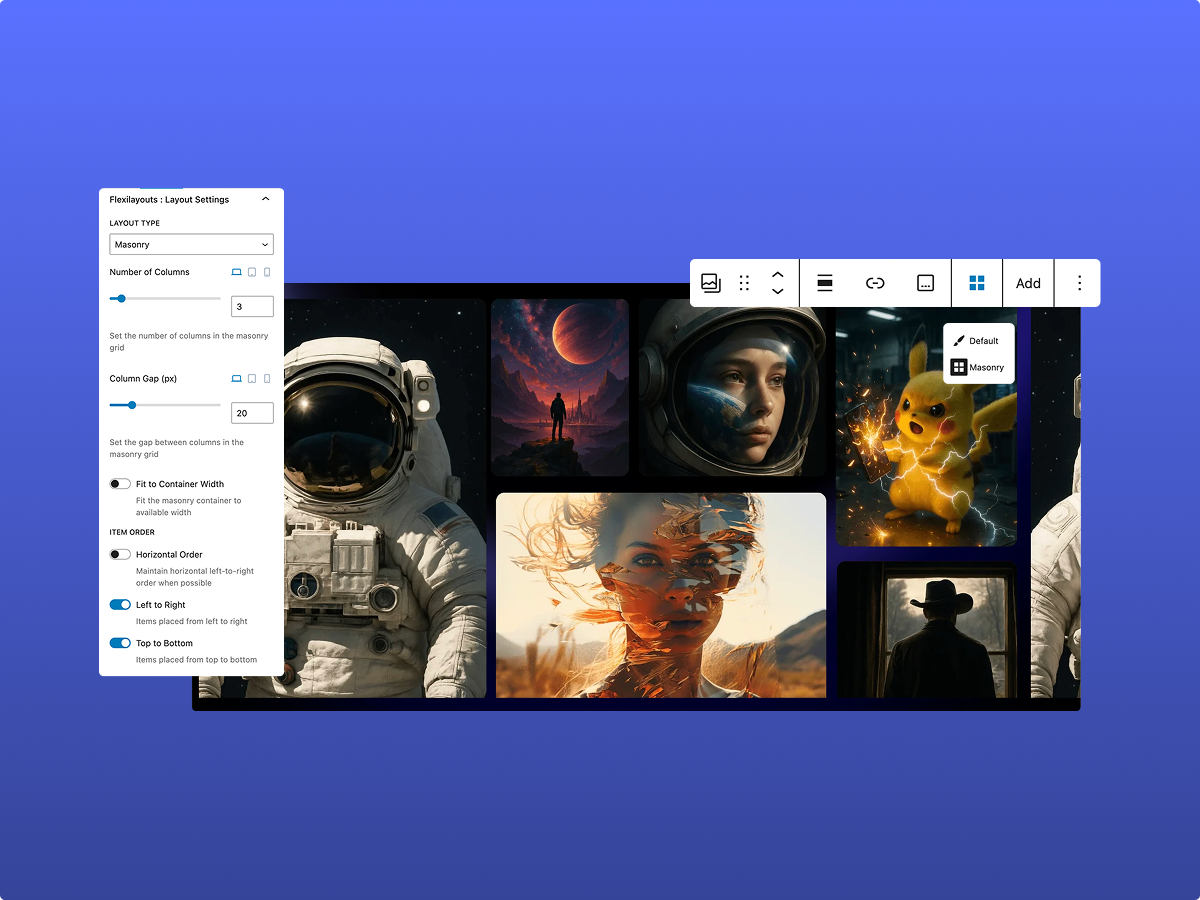Choose Default from the layout popup menu
This screenshot has width=1200, height=900.
coord(976,341)
